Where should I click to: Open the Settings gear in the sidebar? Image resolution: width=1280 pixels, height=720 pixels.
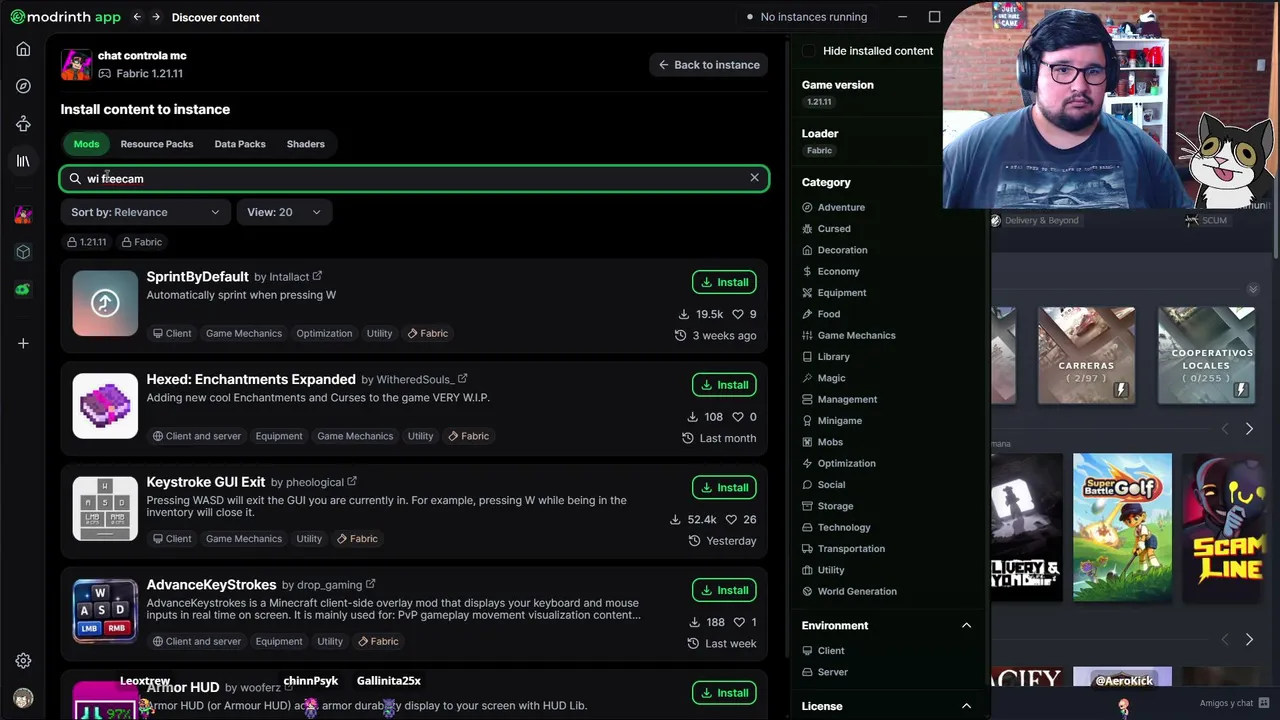point(23,661)
